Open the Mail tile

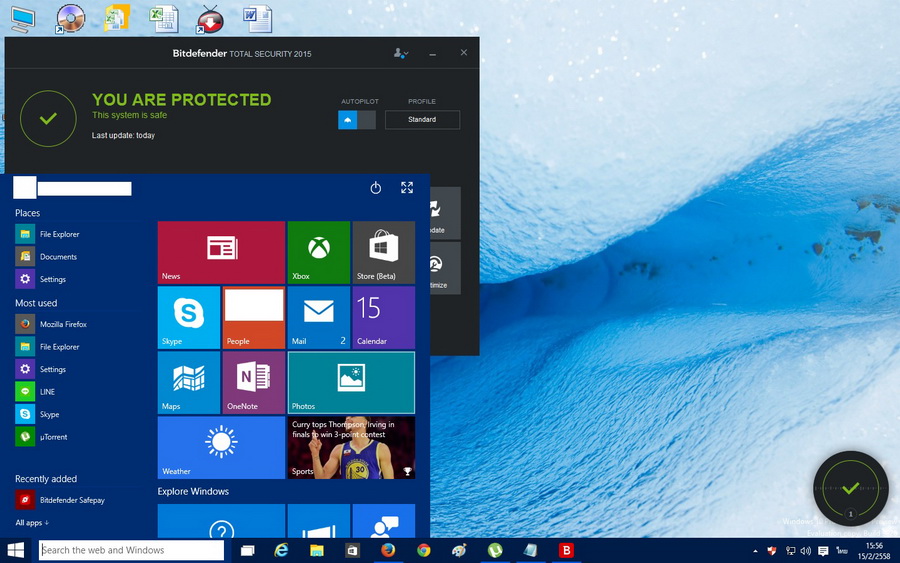coord(319,317)
